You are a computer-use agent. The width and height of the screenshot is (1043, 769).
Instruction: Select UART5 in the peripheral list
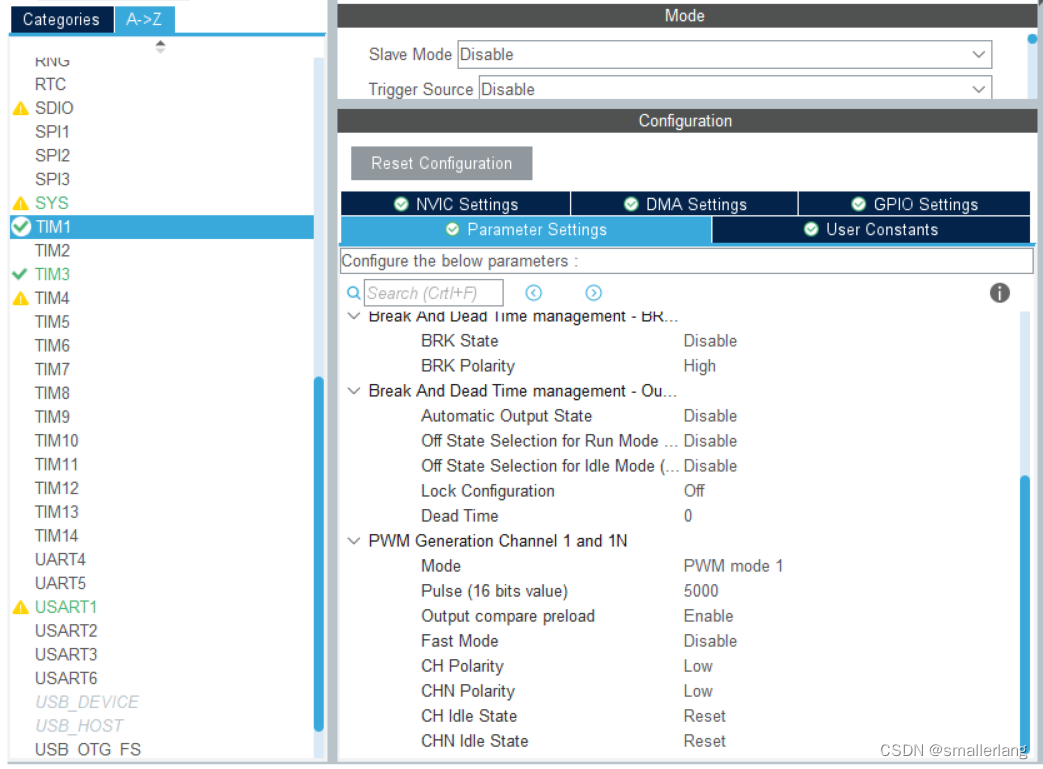(60, 583)
